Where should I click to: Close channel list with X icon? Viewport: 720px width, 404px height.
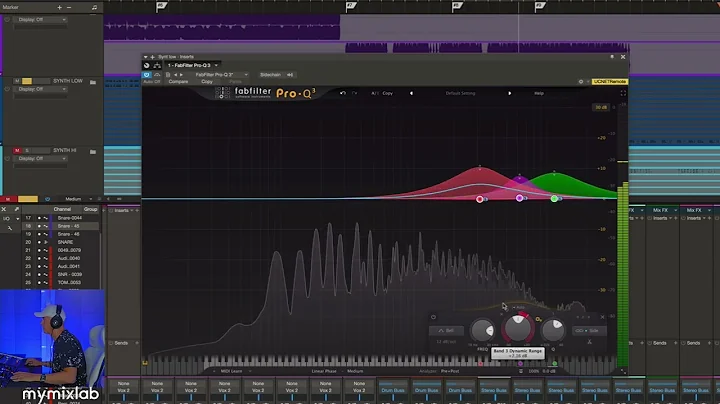[4, 209]
